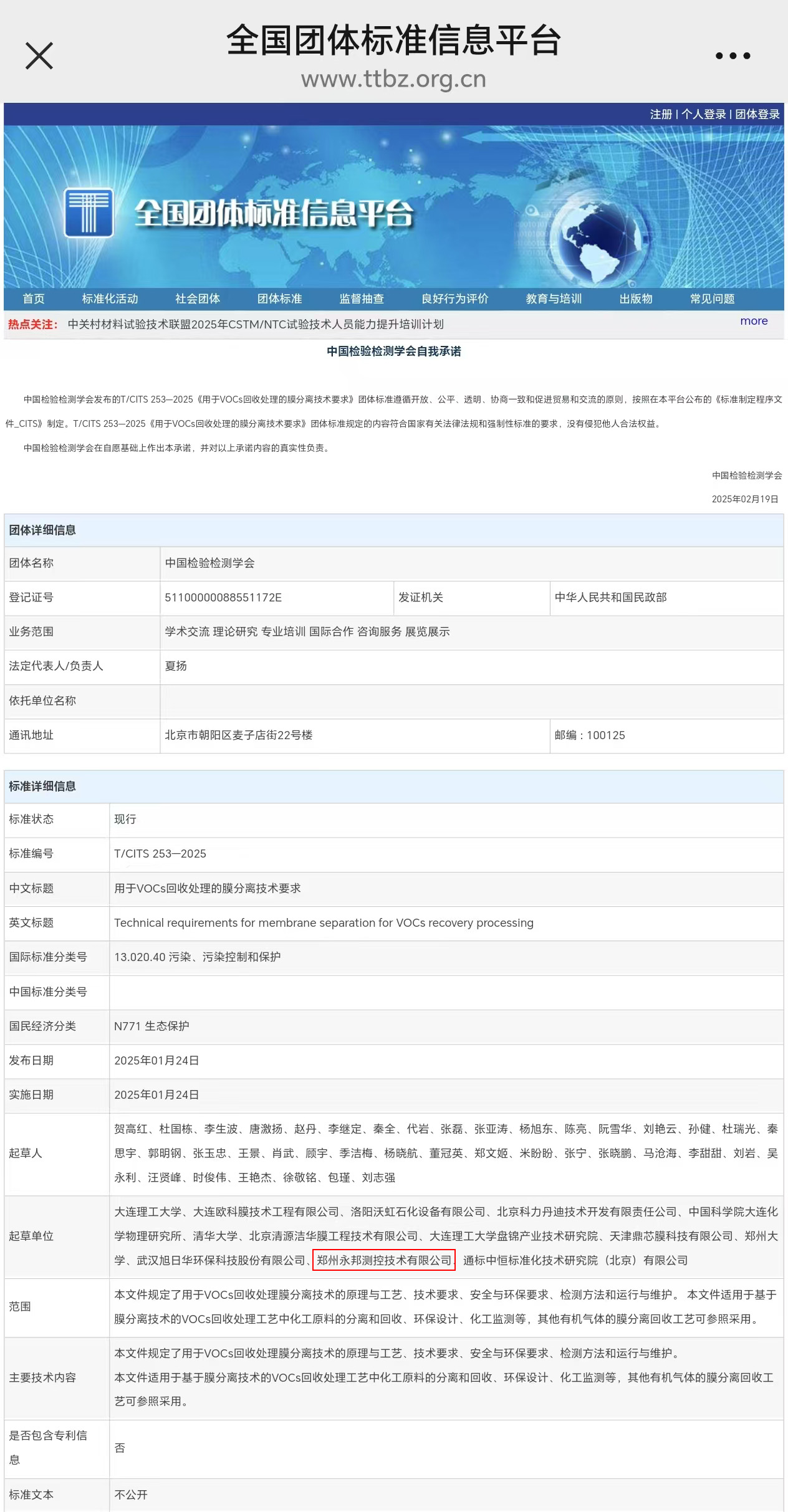Click standard number T/CITS 253—2025 cell
Viewport: 788px width, 1512px height.
pyautogui.click(x=446, y=854)
